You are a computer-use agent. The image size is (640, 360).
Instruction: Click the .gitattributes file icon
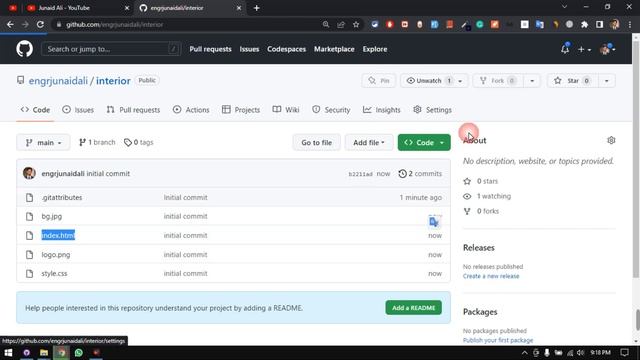pyautogui.click(x=29, y=198)
